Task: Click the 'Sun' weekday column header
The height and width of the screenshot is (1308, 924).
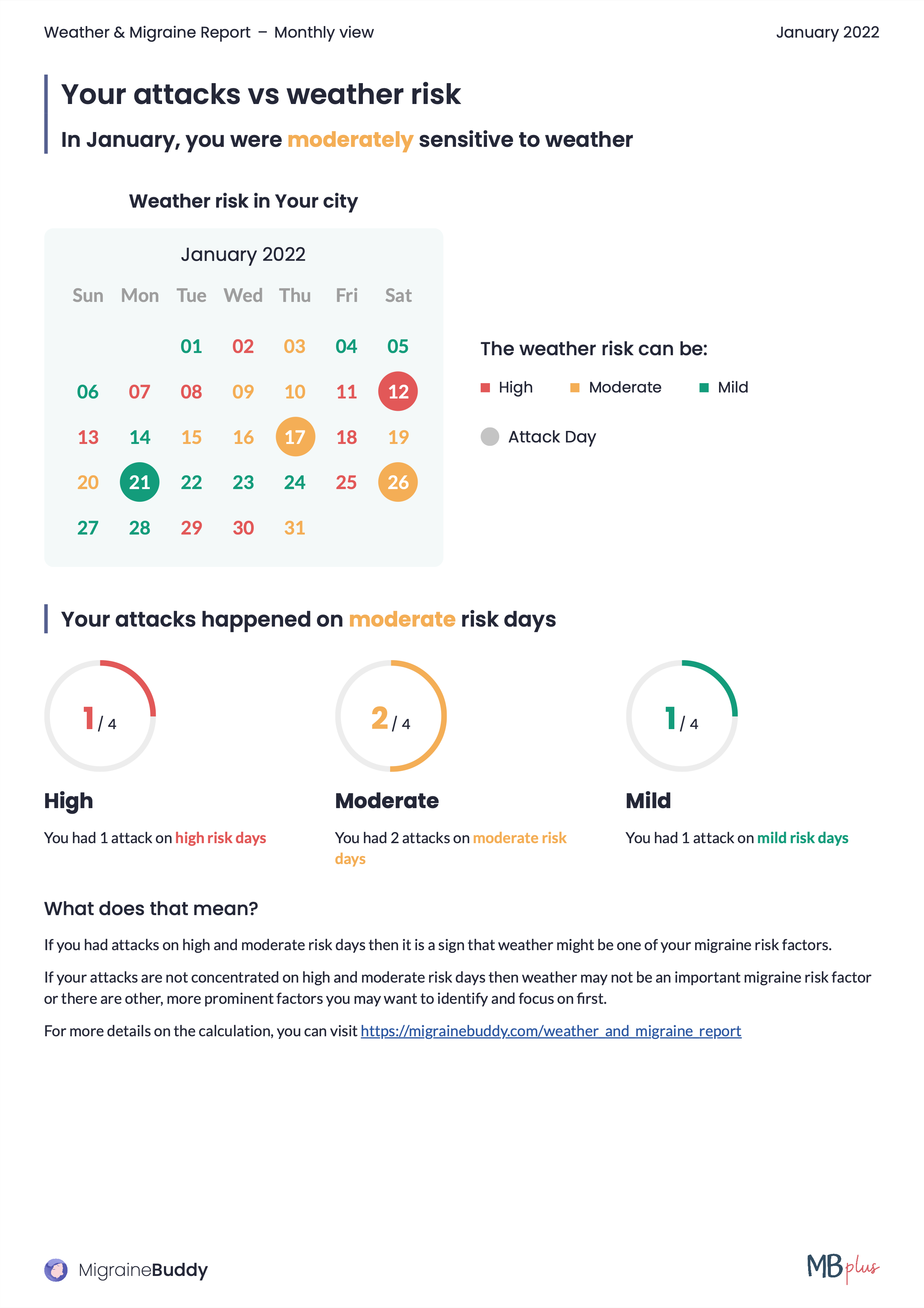Action: pyautogui.click(x=88, y=296)
